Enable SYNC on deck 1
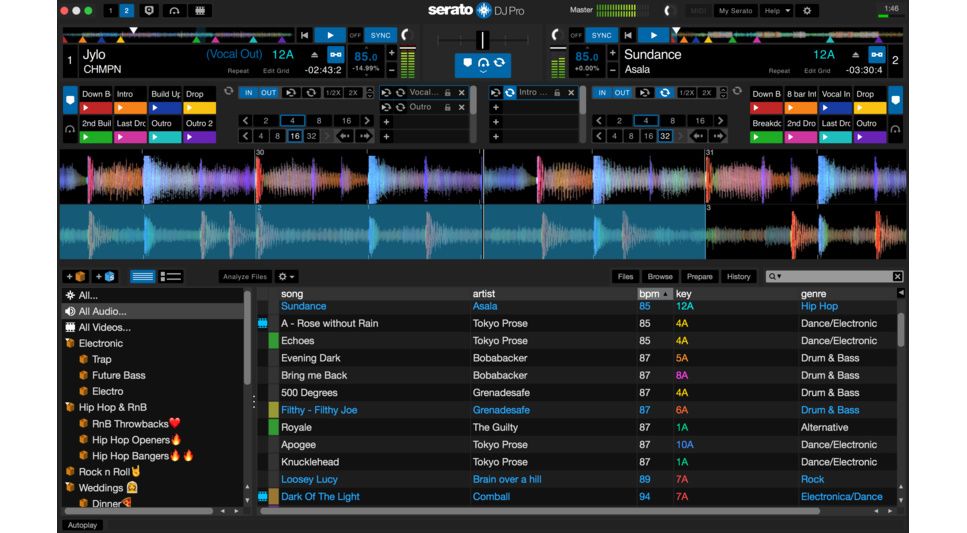The height and width of the screenshot is (533, 967). point(380,35)
